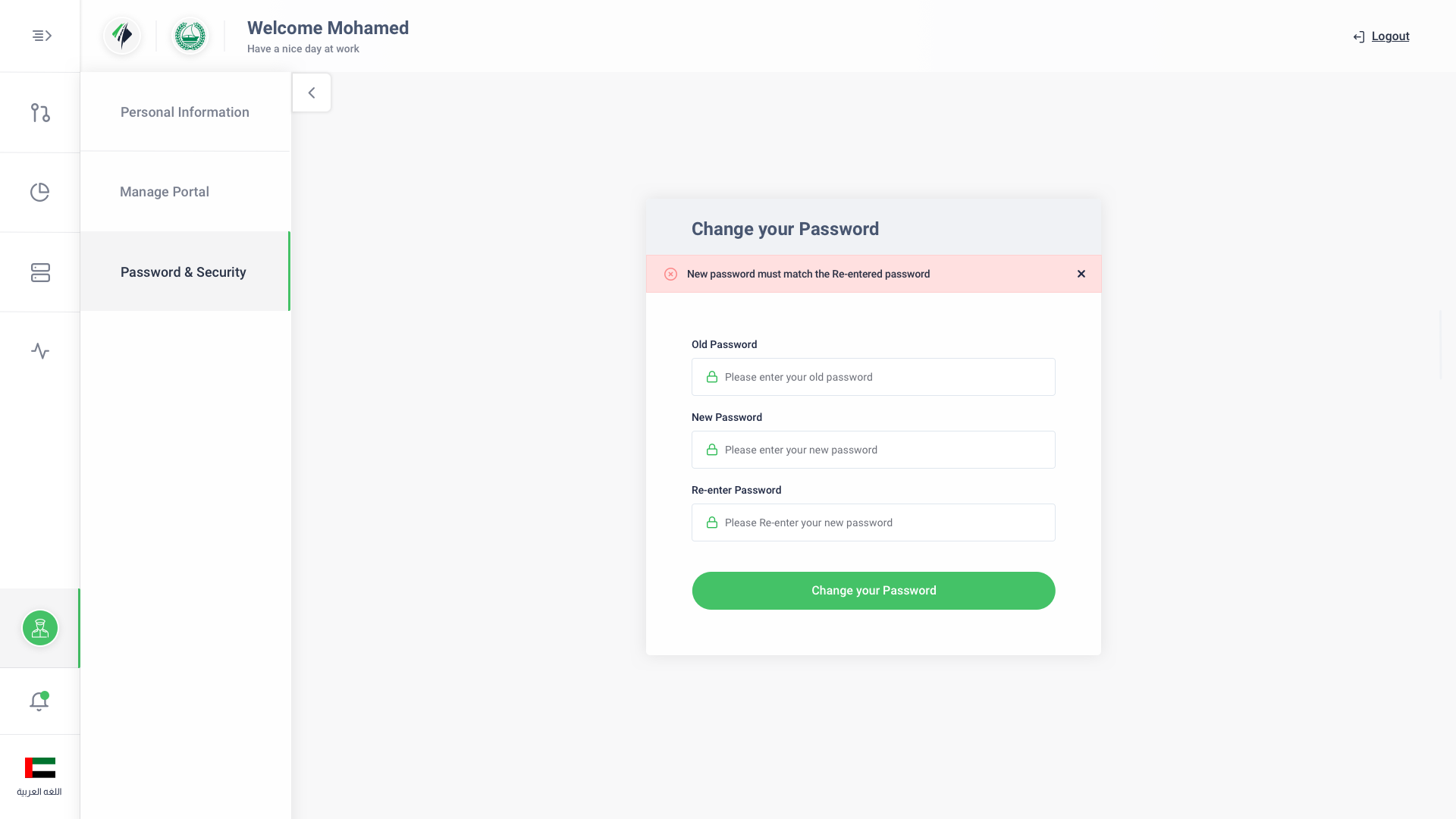Collapse the settings panel with chevron
The height and width of the screenshot is (819, 1456).
[x=312, y=93]
